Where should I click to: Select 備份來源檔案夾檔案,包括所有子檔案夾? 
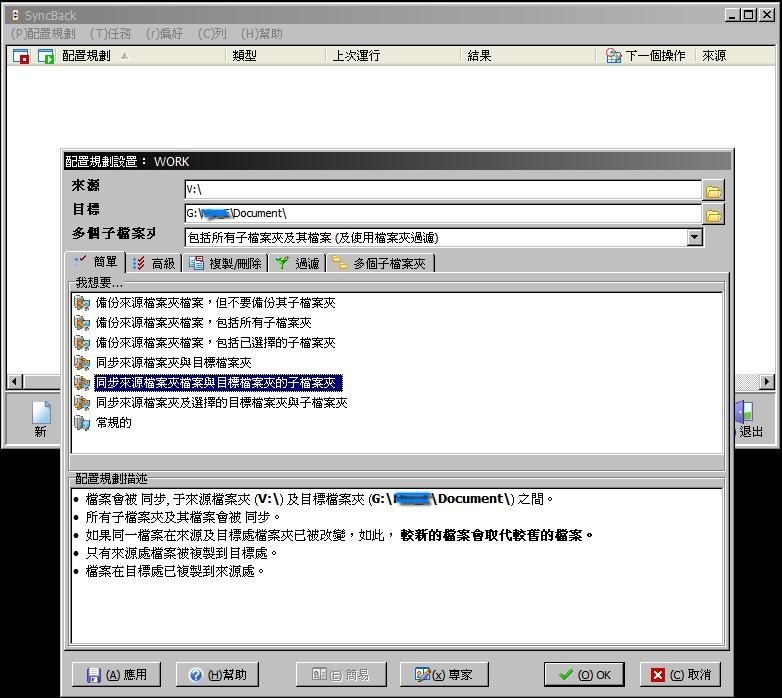click(203, 323)
